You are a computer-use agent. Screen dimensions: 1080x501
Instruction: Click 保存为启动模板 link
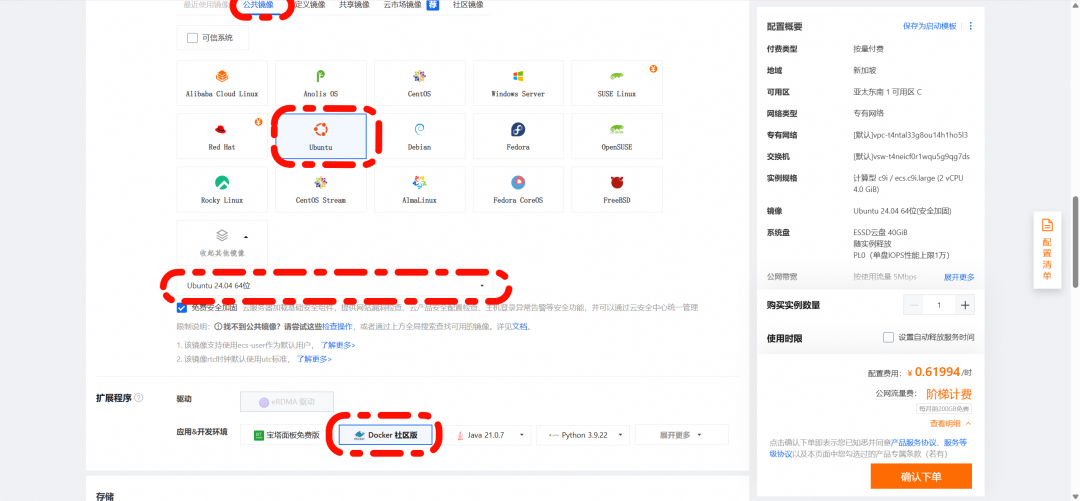click(930, 26)
